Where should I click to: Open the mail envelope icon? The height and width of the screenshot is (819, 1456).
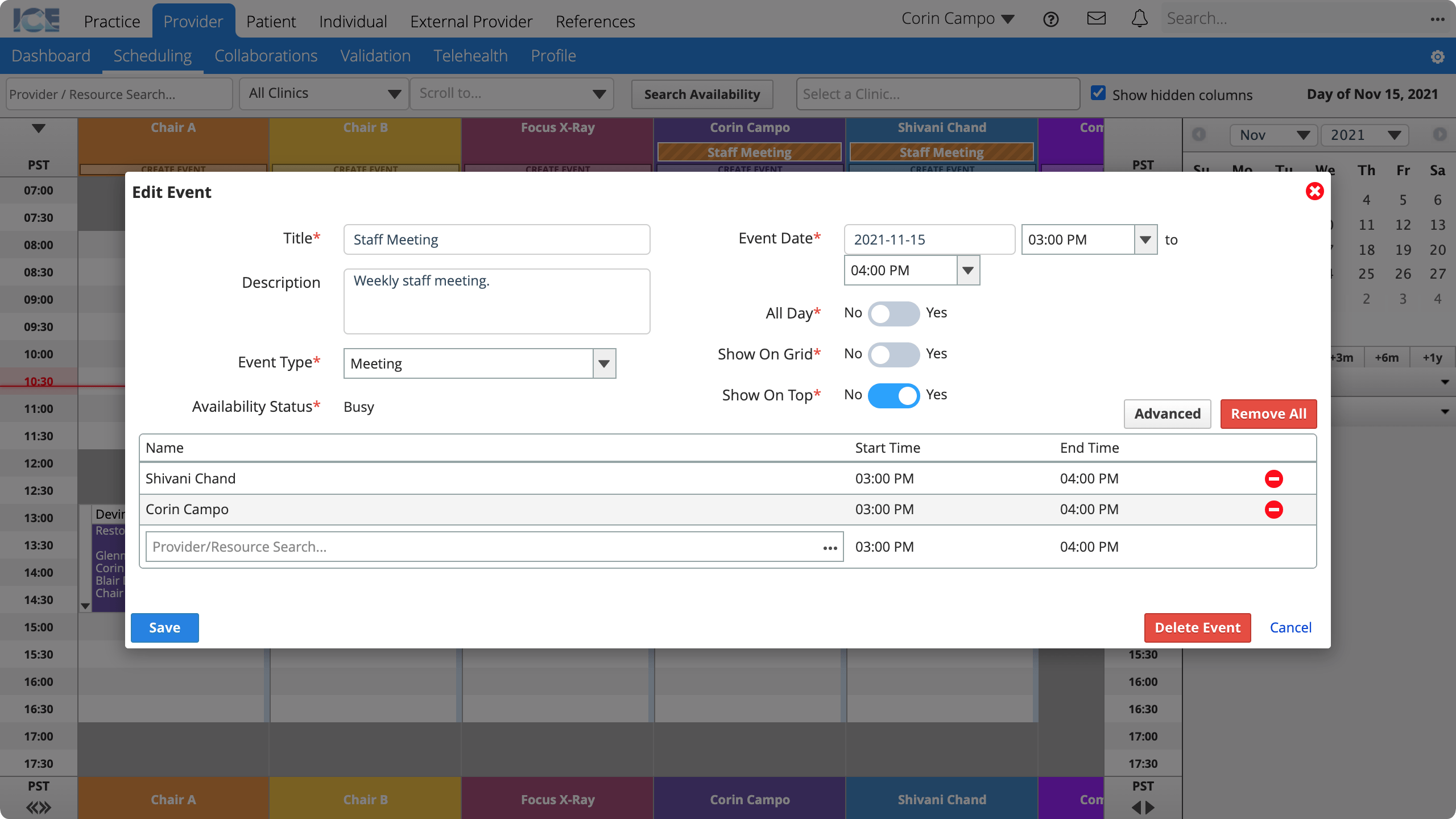[x=1096, y=19]
